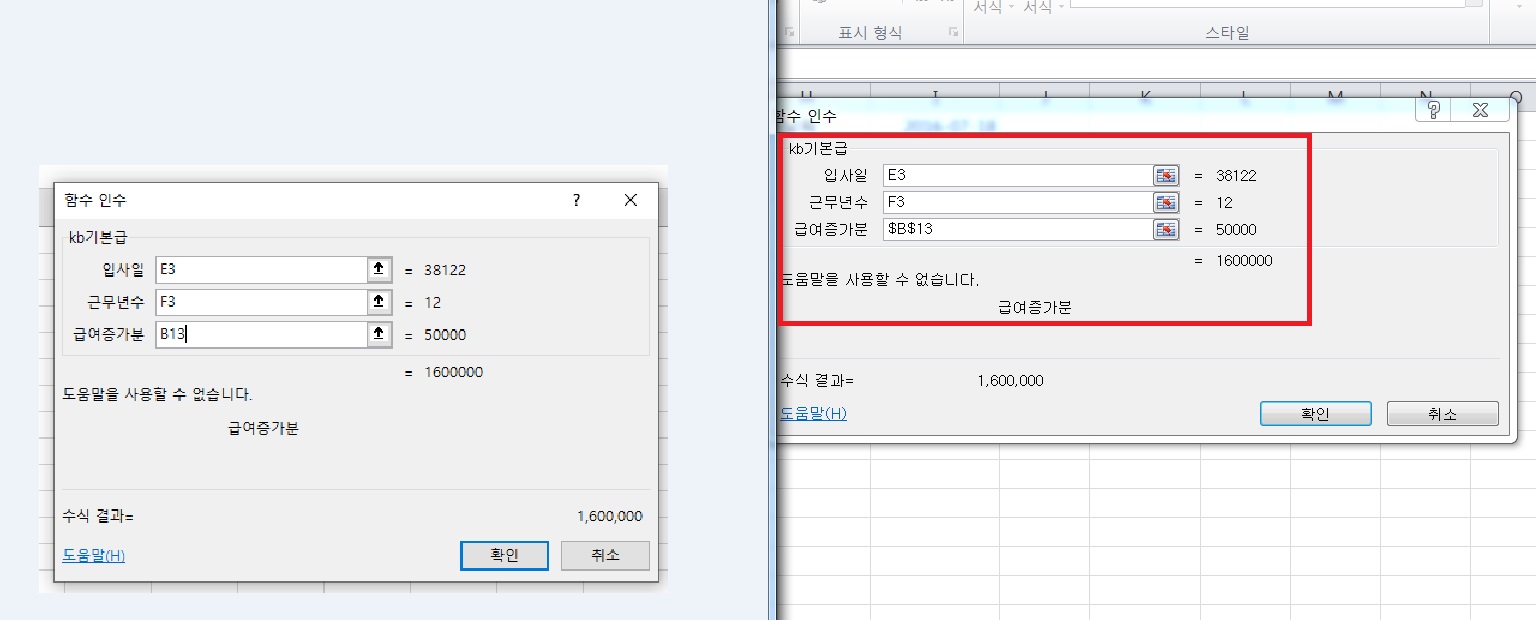Image resolution: width=1536 pixels, height=620 pixels.
Task: Open 도움말(H) link in right dialog
Action: 813,413
